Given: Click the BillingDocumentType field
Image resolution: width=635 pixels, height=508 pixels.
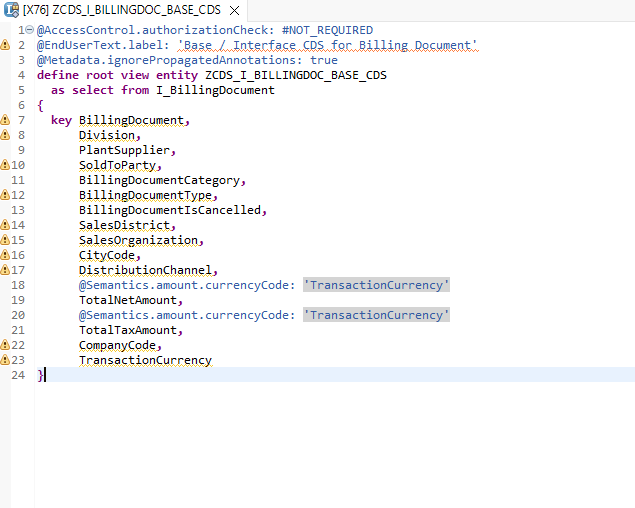Looking at the screenshot, I should click(x=145, y=195).
